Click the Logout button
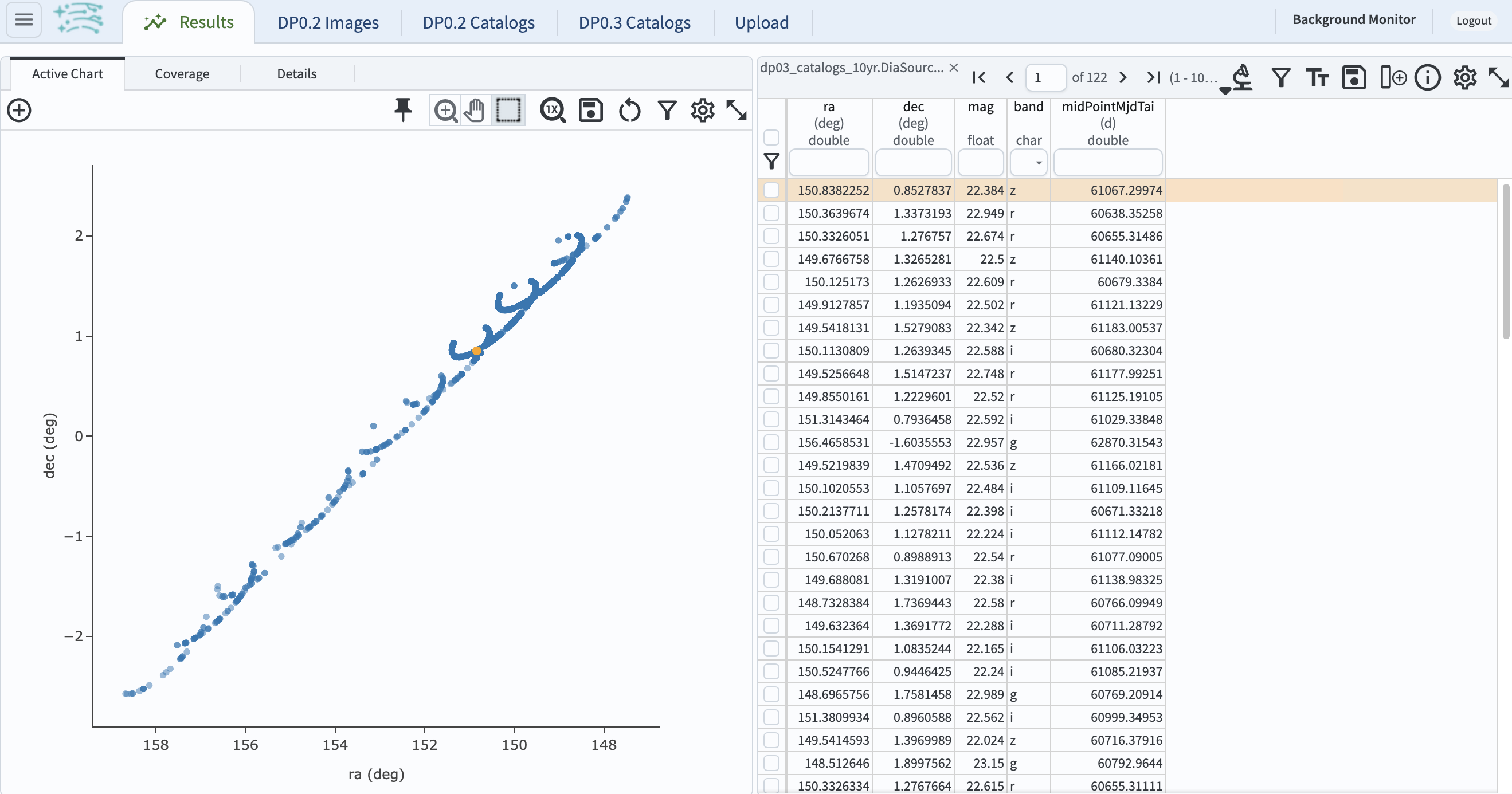Viewport: 1512px width, 794px height. pyautogui.click(x=1473, y=21)
